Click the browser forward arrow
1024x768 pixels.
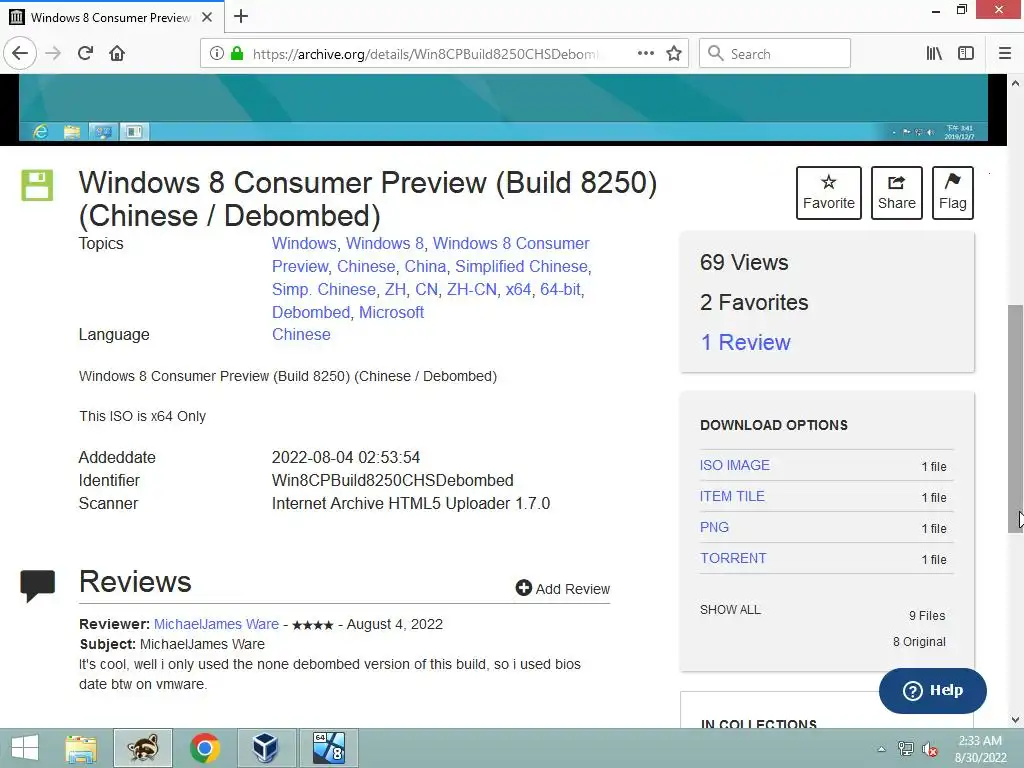tap(53, 53)
